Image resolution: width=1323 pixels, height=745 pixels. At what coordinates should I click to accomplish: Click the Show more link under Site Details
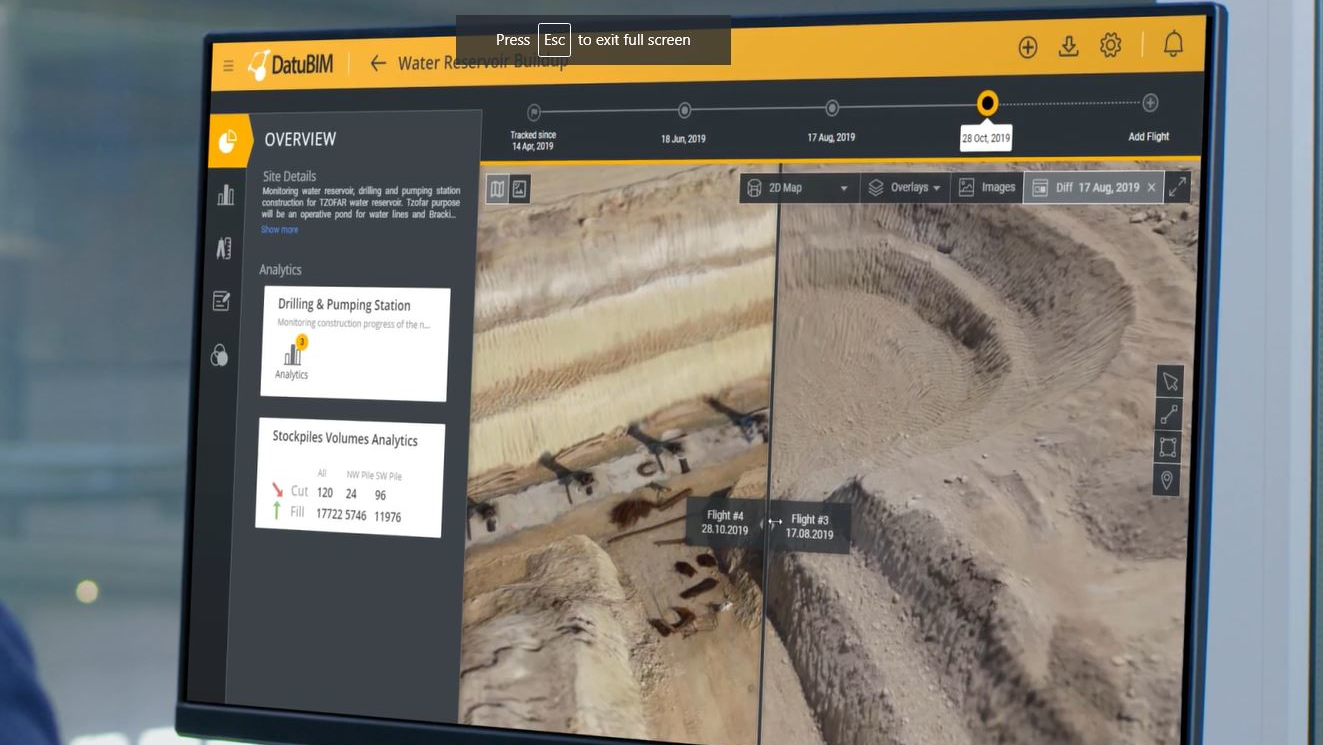[279, 230]
